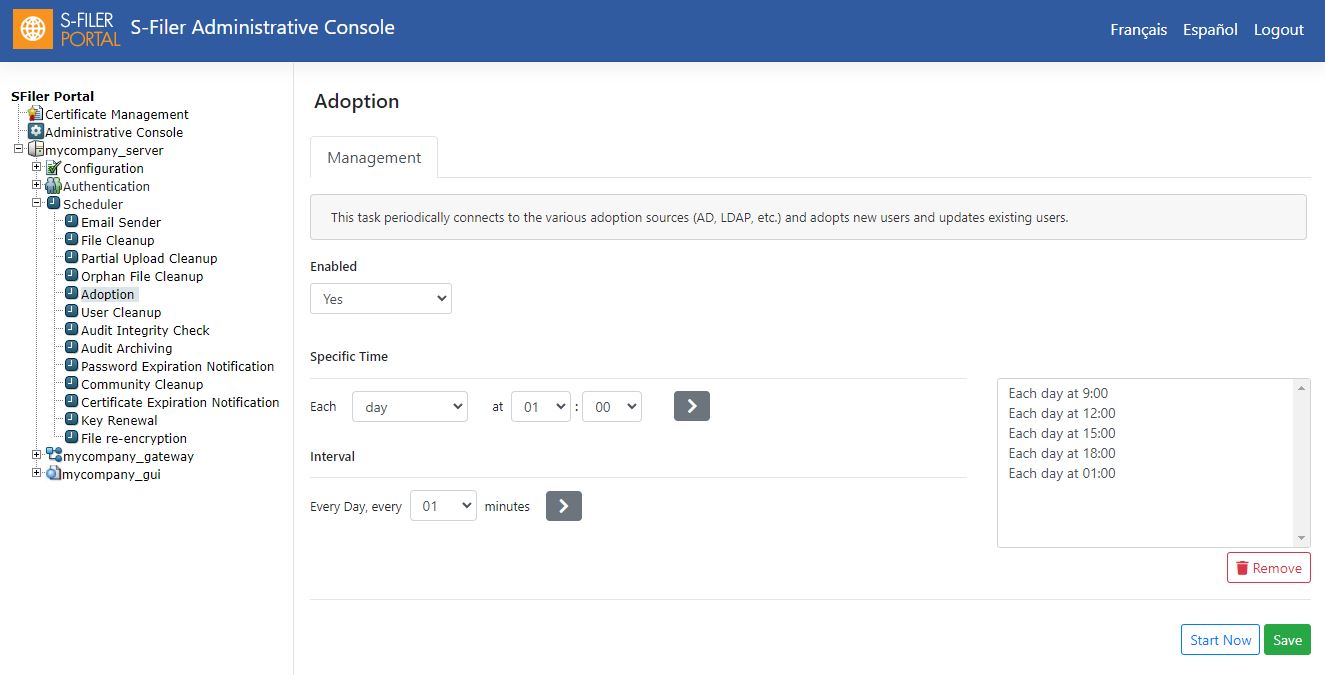Open the interval minutes dropdown
The image size is (1325, 675).
(443, 506)
